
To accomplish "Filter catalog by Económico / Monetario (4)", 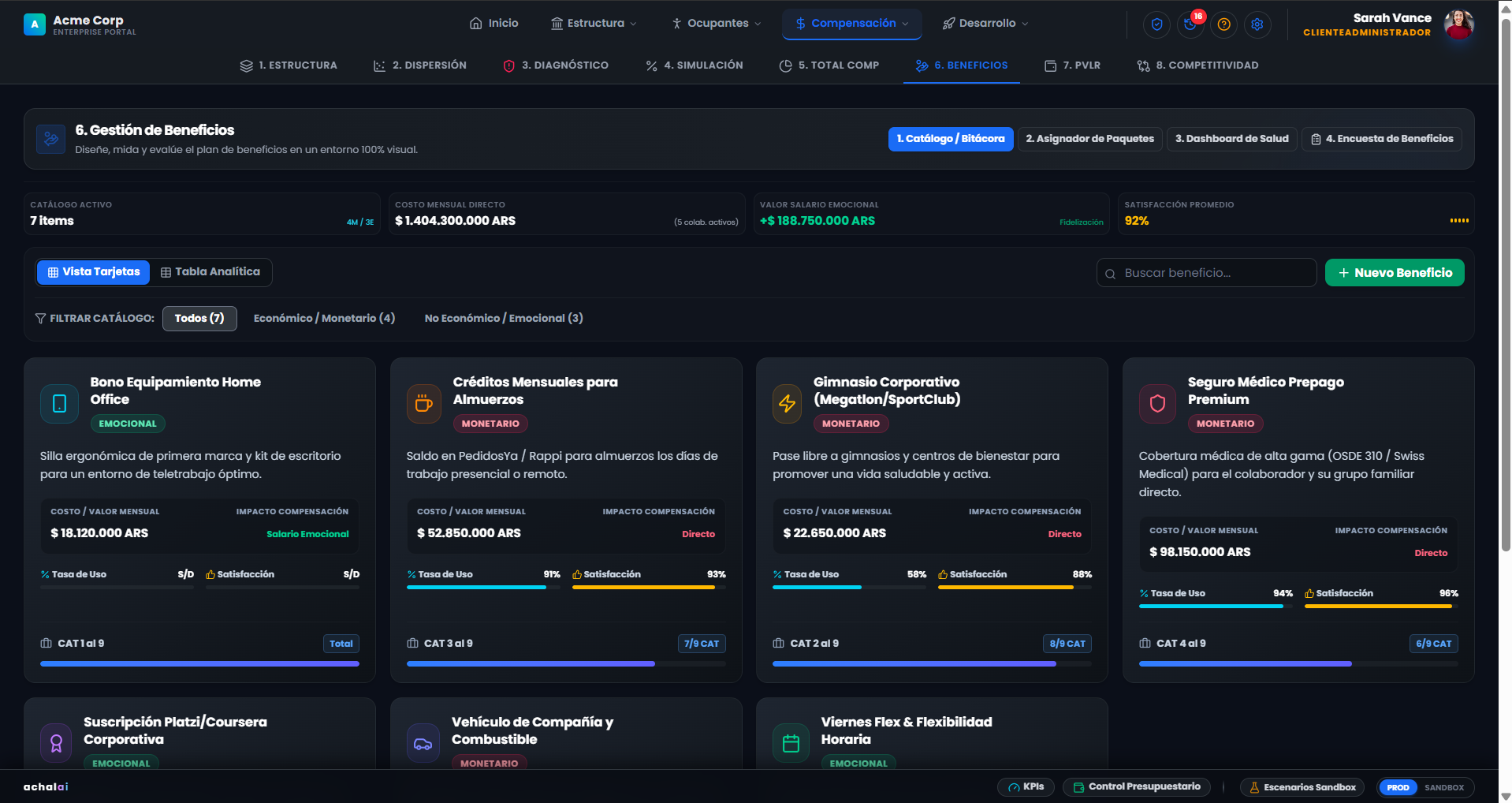I will click(x=324, y=319).
